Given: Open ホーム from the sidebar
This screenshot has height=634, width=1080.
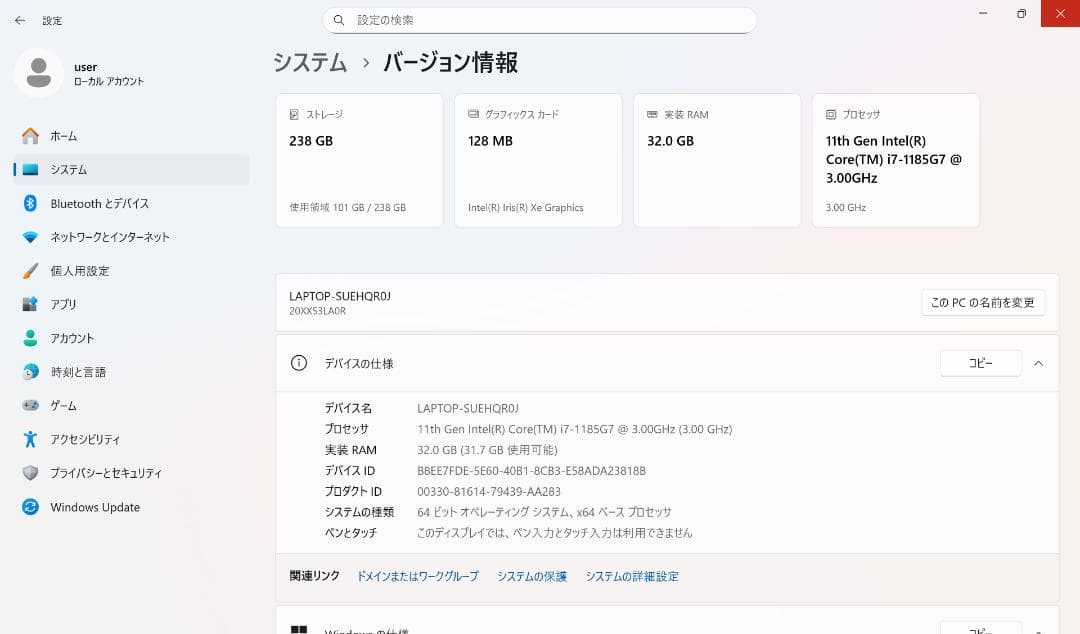Looking at the screenshot, I should [64, 136].
